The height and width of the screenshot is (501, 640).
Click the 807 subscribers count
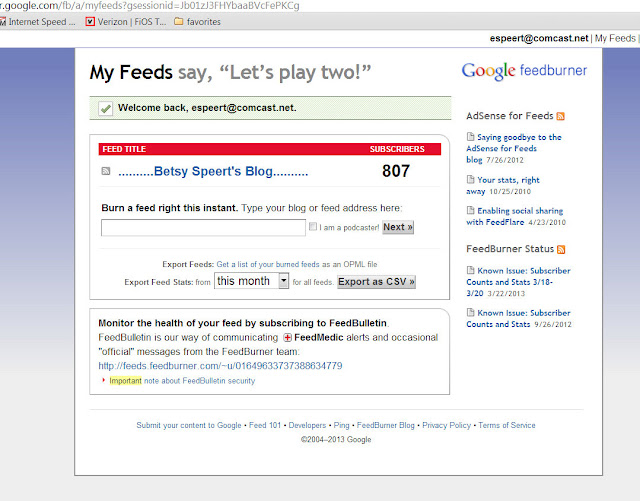point(396,171)
